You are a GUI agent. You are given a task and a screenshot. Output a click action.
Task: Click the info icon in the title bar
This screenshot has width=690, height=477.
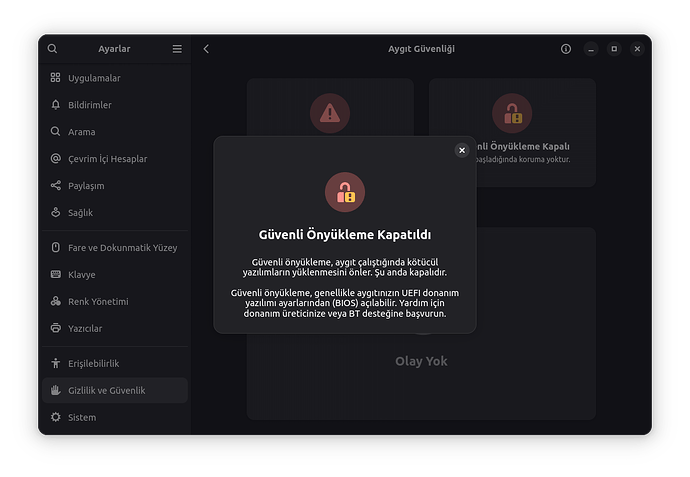(566, 49)
